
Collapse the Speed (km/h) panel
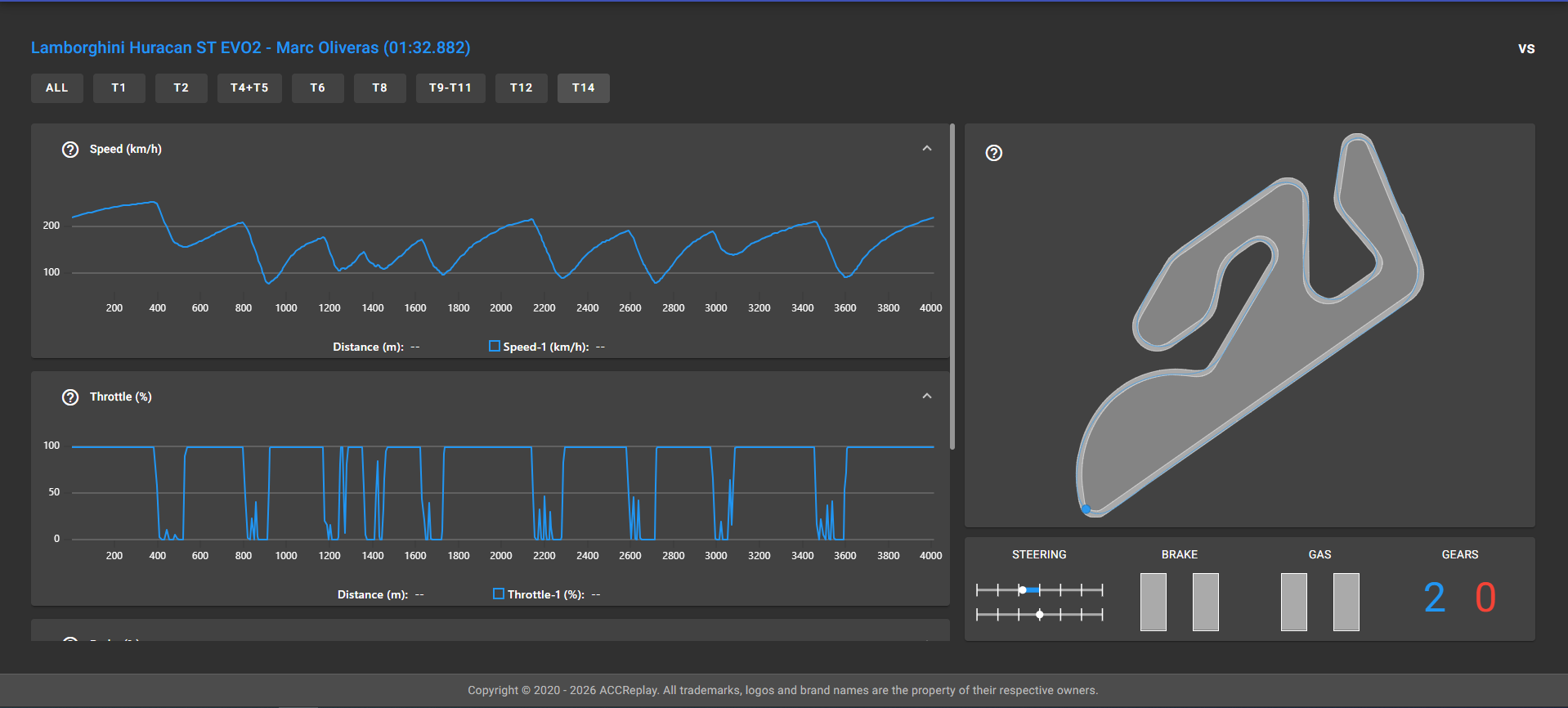(x=927, y=149)
